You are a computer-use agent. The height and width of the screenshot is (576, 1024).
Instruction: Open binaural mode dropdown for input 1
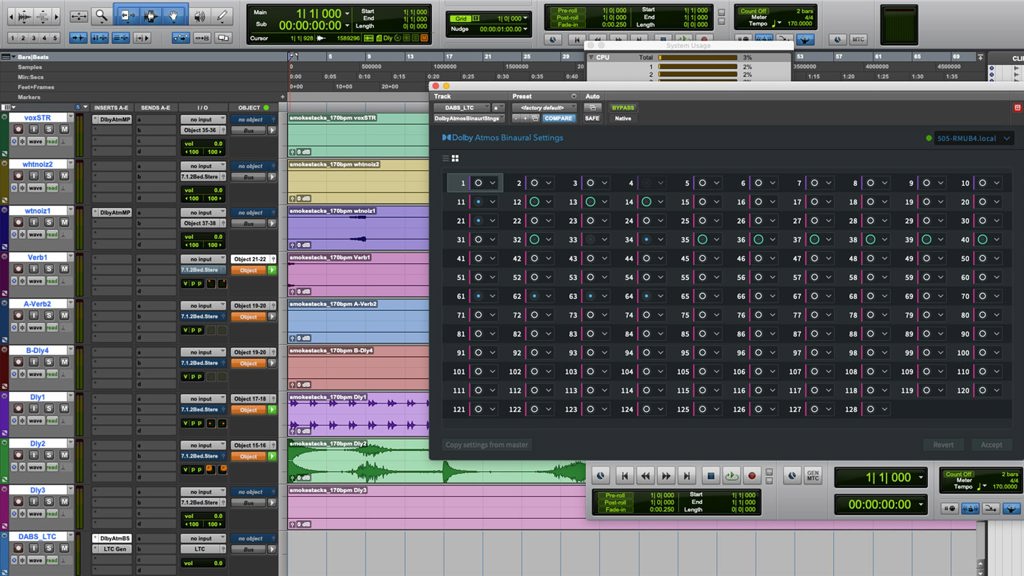[x=492, y=184]
